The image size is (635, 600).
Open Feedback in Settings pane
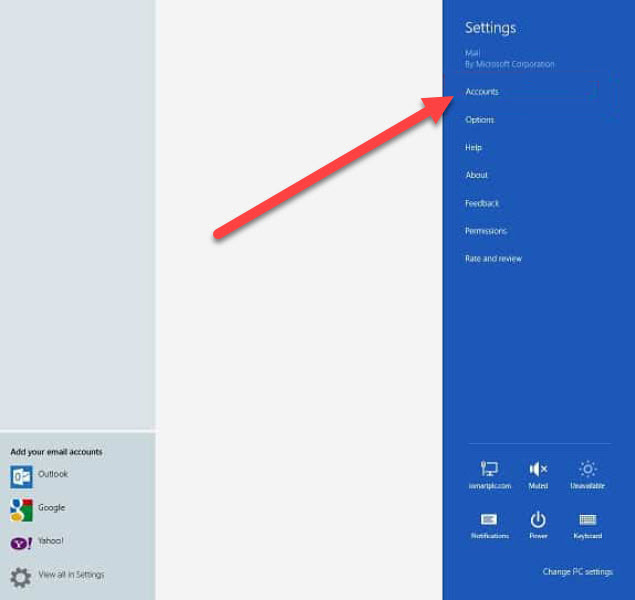point(482,203)
